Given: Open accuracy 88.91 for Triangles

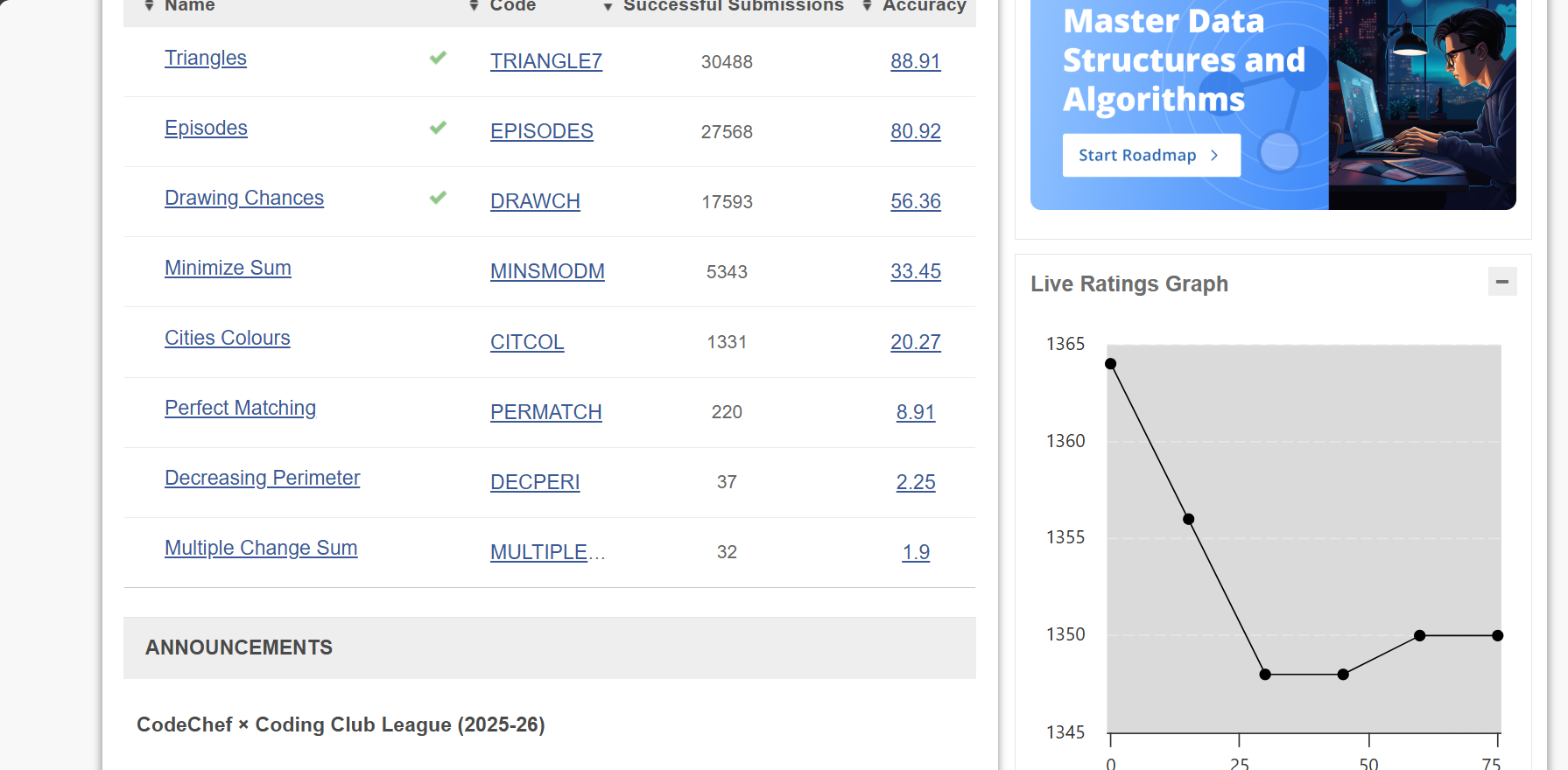Looking at the screenshot, I should 916,61.
